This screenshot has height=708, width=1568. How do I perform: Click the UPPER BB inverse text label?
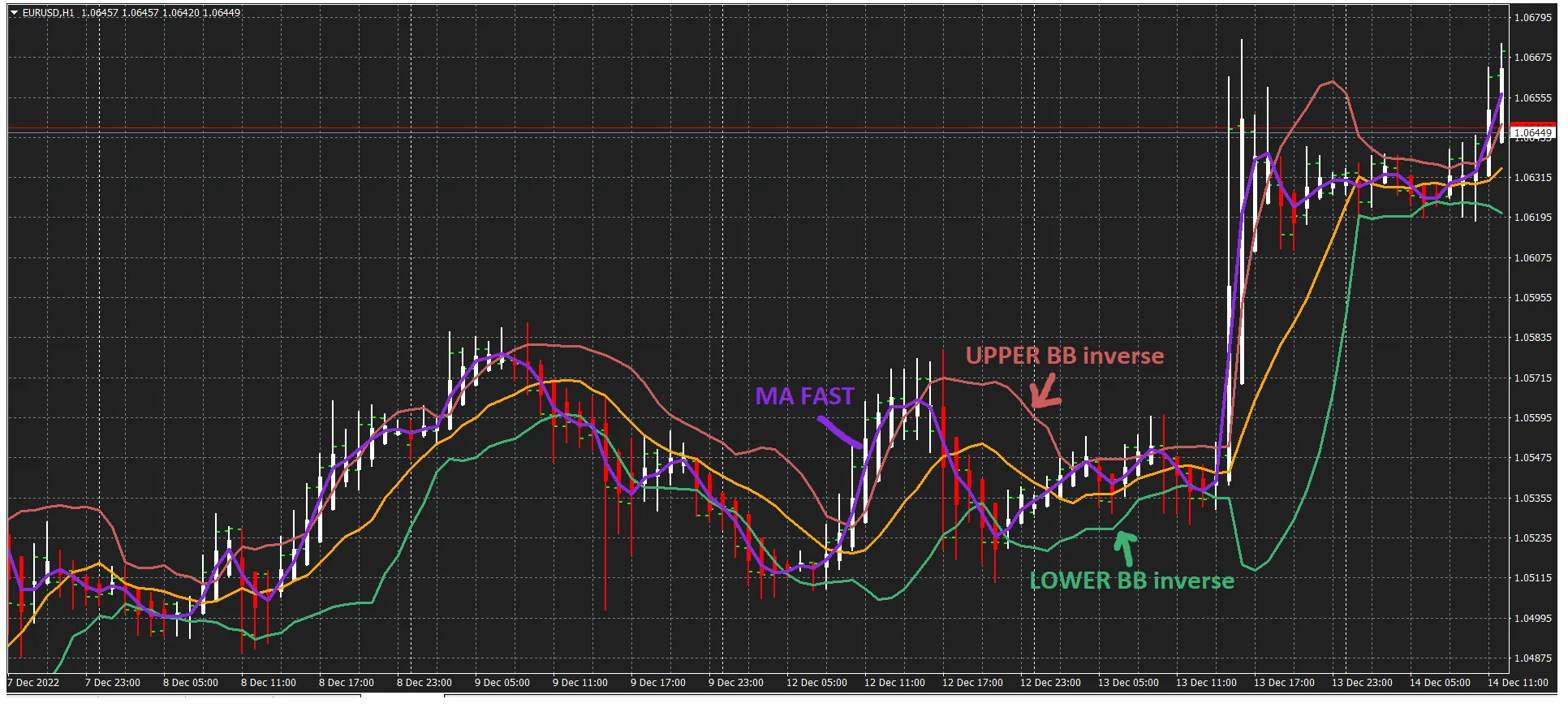[1064, 356]
